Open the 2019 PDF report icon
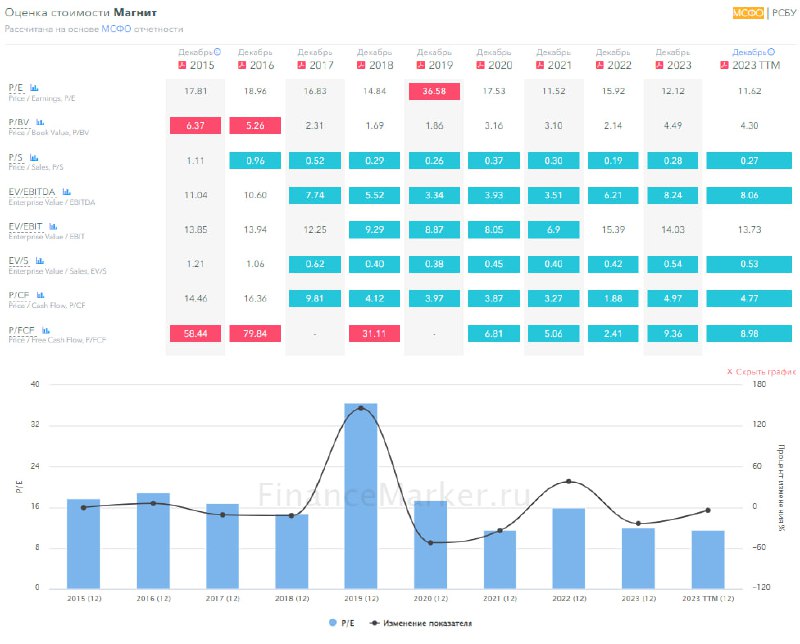The image size is (800, 644). click(x=421, y=65)
